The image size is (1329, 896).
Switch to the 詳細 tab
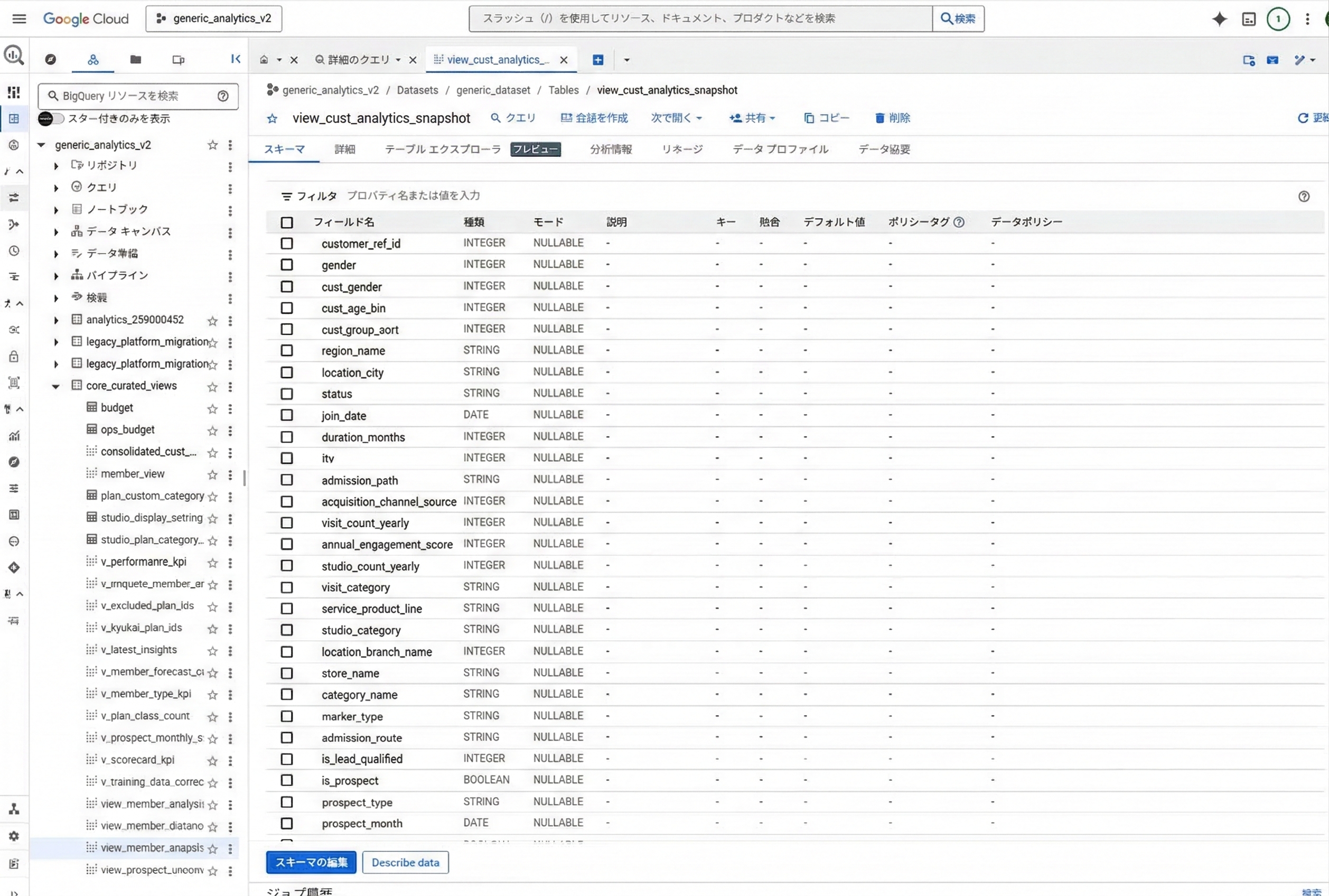click(x=344, y=149)
